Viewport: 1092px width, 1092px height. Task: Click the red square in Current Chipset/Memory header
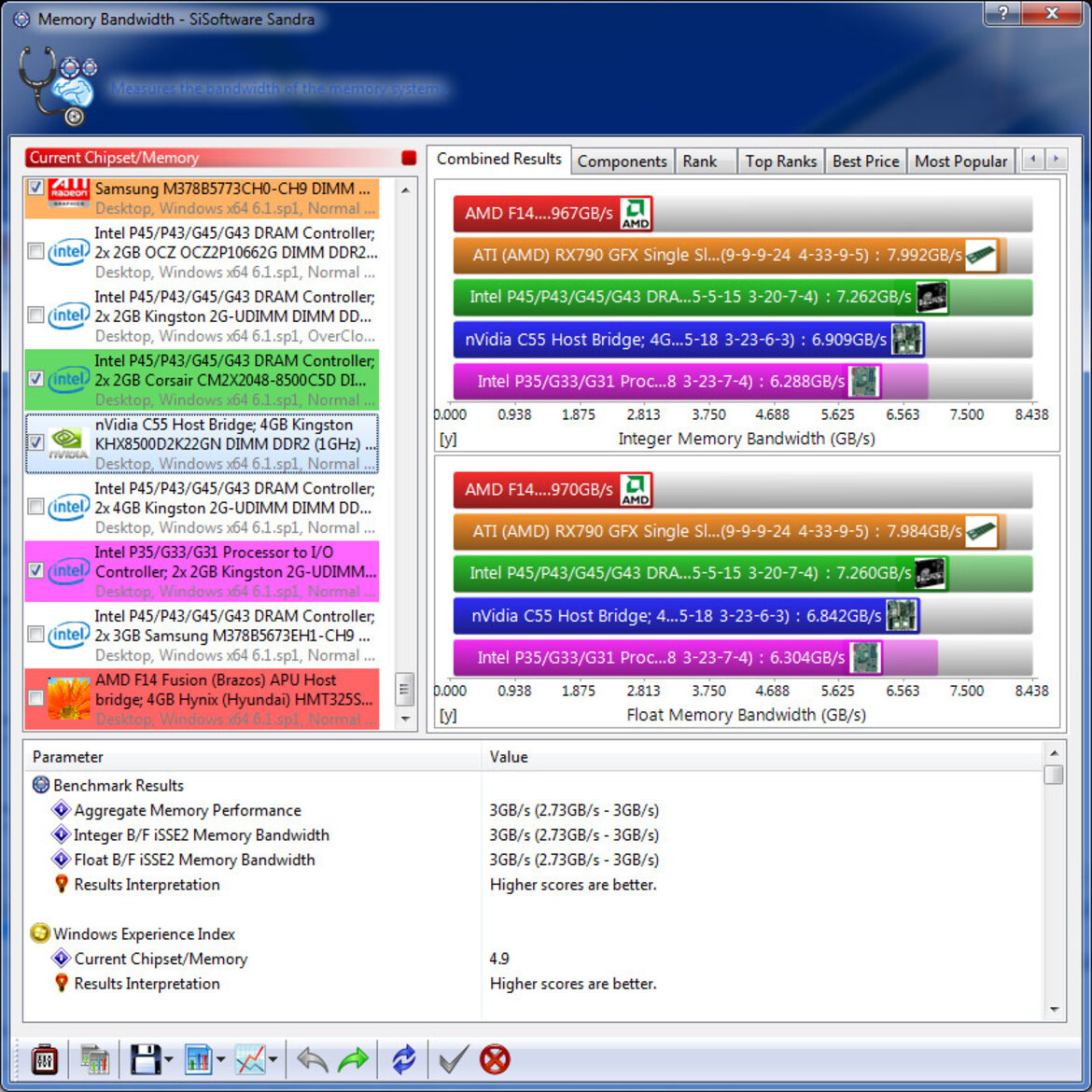tap(409, 158)
